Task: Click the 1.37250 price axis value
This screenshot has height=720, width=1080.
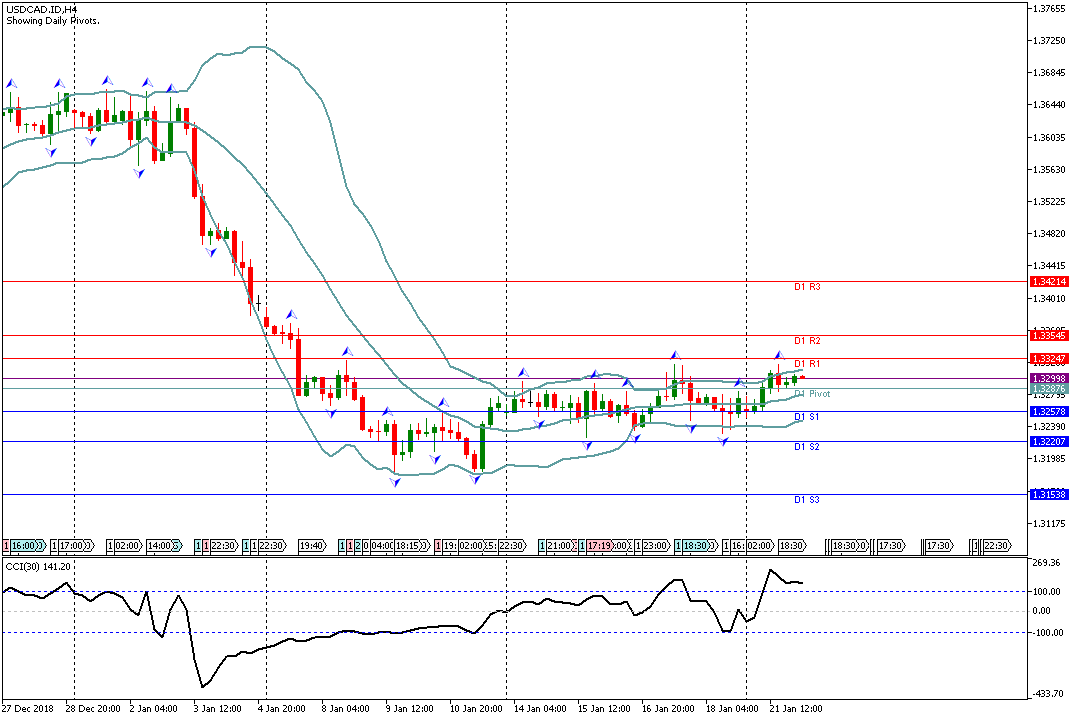Action: pos(1049,41)
